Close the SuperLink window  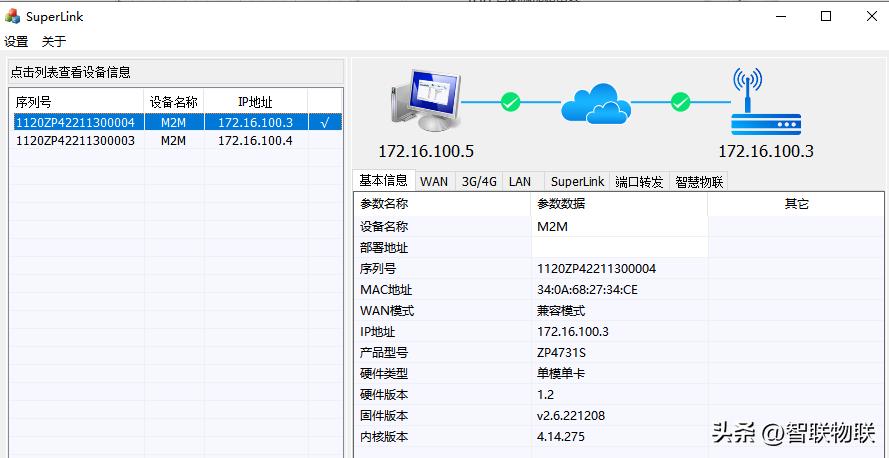[x=872, y=16]
